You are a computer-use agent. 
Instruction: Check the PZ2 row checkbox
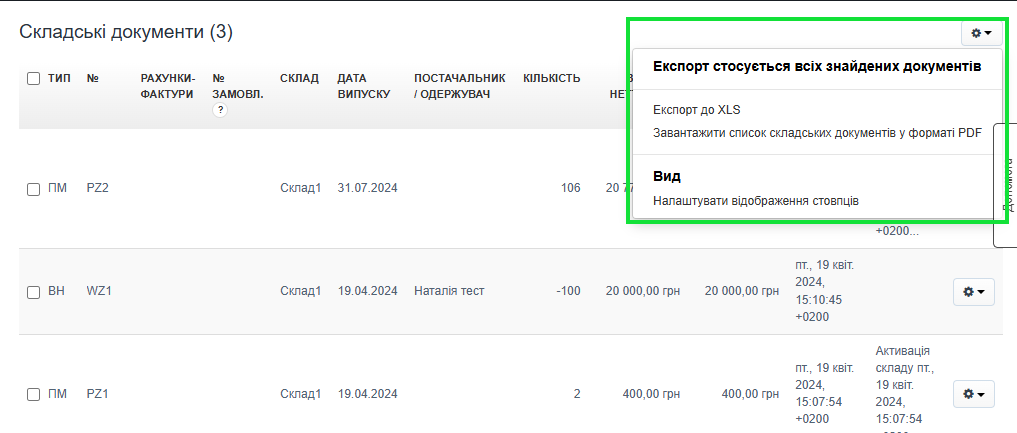pos(33,189)
